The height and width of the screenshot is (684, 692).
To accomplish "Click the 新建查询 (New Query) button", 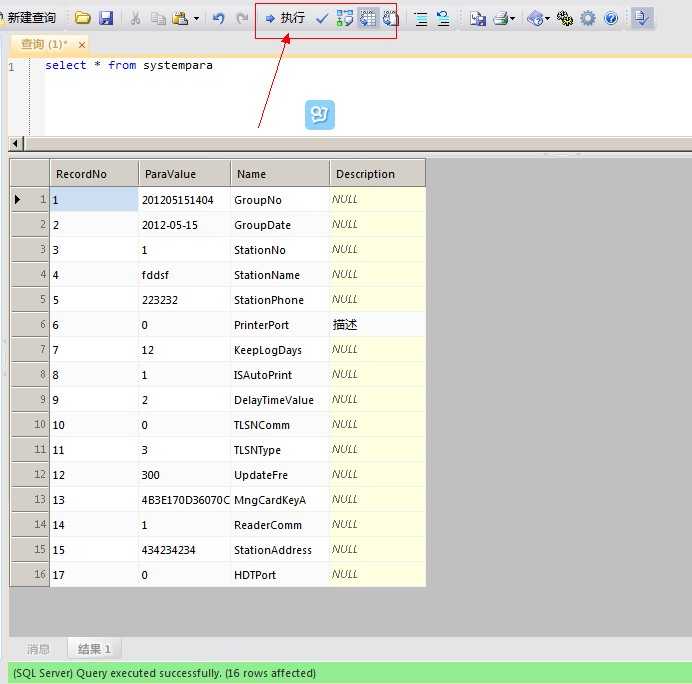I will [29, 18].
